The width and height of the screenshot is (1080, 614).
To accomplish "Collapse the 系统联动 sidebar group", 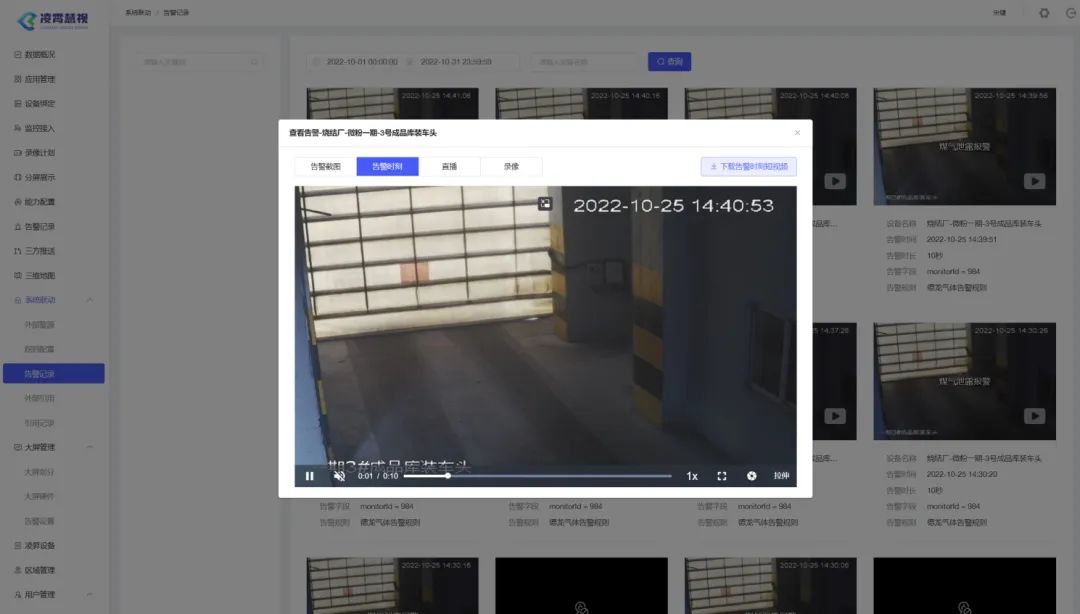I will (x=90, y=300).
